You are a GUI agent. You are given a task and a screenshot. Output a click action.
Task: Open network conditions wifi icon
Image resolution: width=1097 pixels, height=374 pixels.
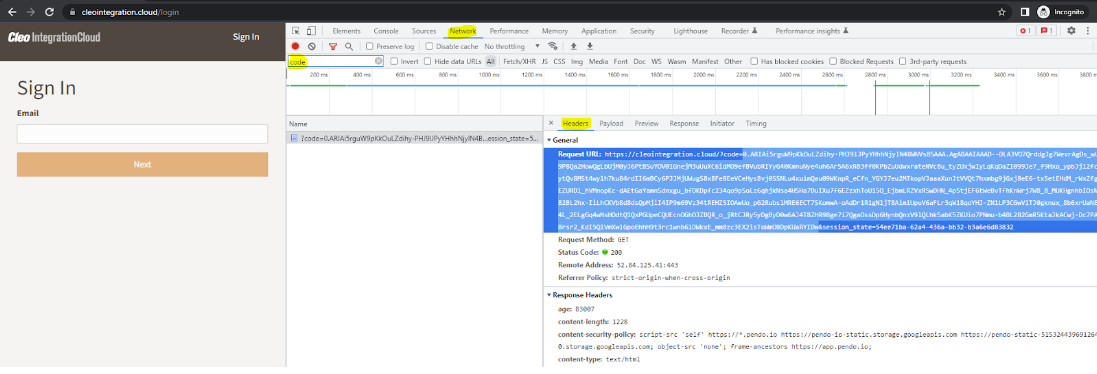tap(553, 46)
